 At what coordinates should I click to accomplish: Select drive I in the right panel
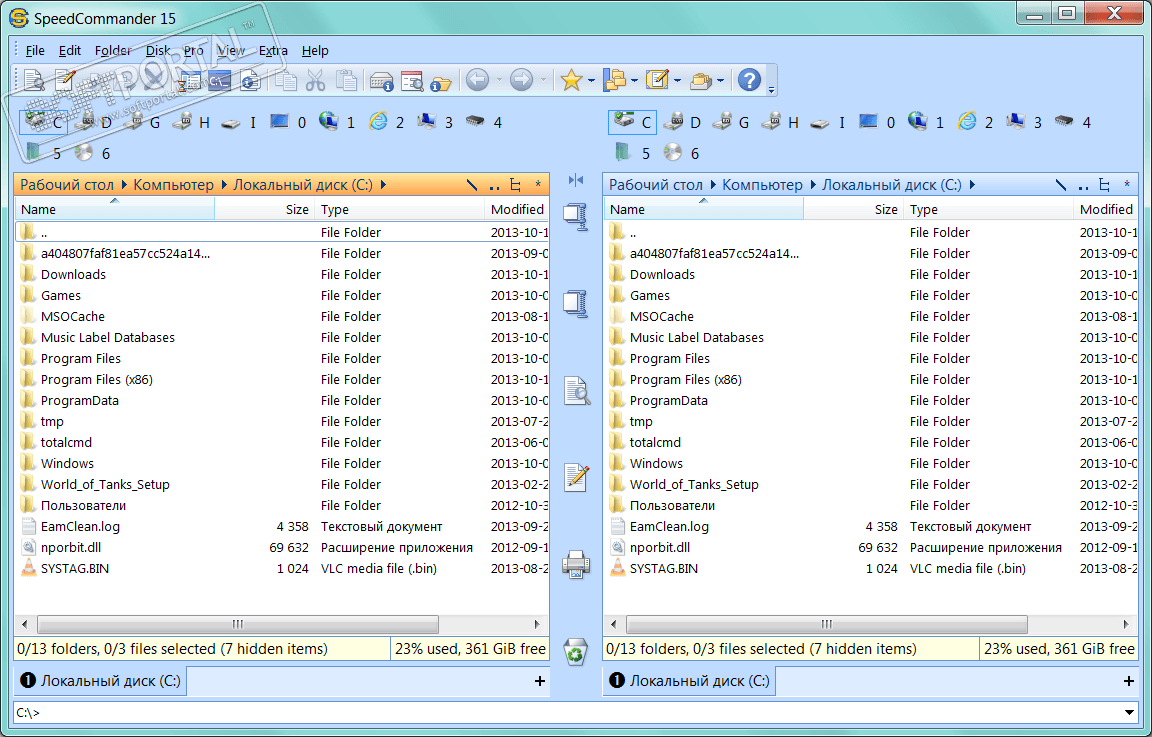(x=828, y=122)
